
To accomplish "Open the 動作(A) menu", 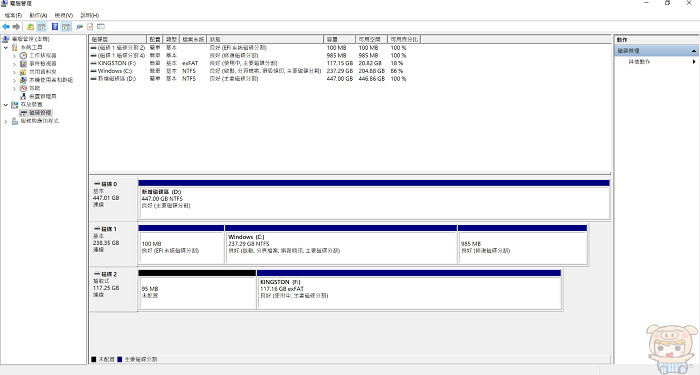I will pos(38,15).
